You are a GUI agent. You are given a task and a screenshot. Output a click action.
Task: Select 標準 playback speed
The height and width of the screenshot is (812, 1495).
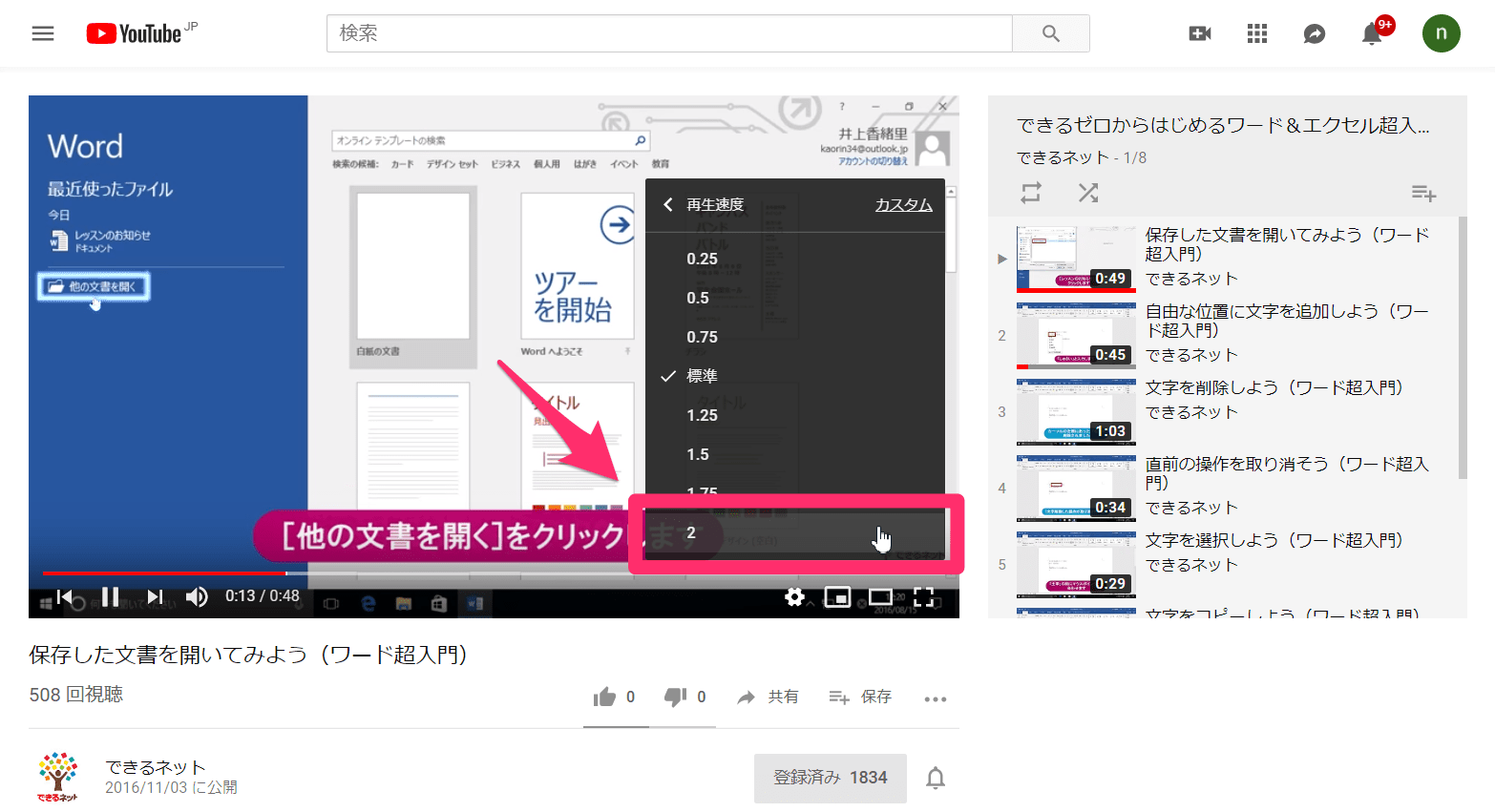[795, 376]
